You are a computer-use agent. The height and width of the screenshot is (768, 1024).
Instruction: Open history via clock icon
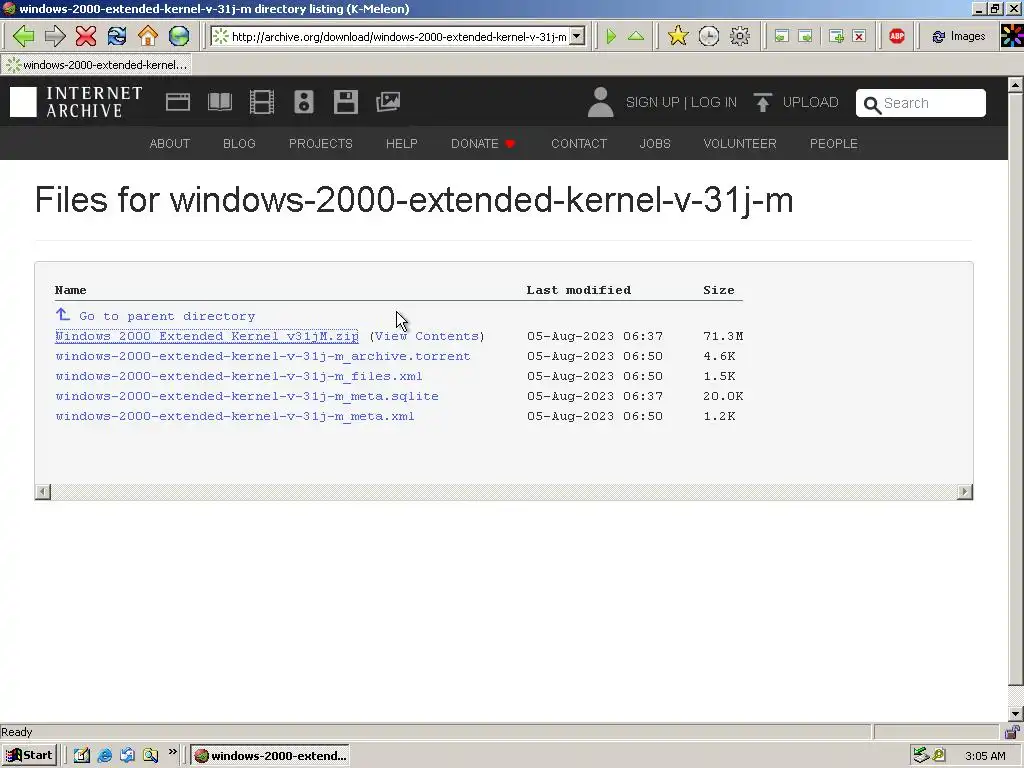click(709, 36)
